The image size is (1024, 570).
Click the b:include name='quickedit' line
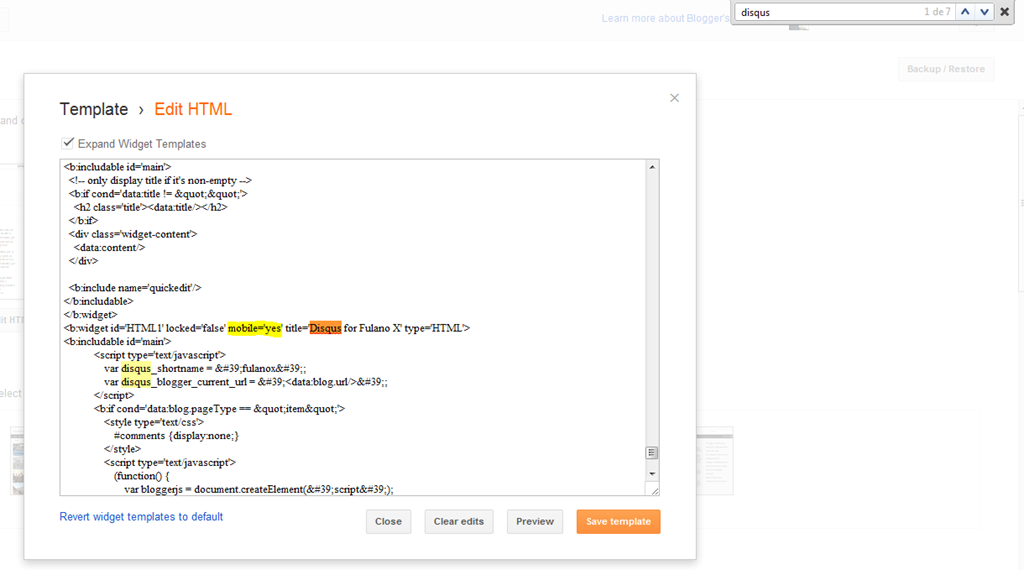135,288
